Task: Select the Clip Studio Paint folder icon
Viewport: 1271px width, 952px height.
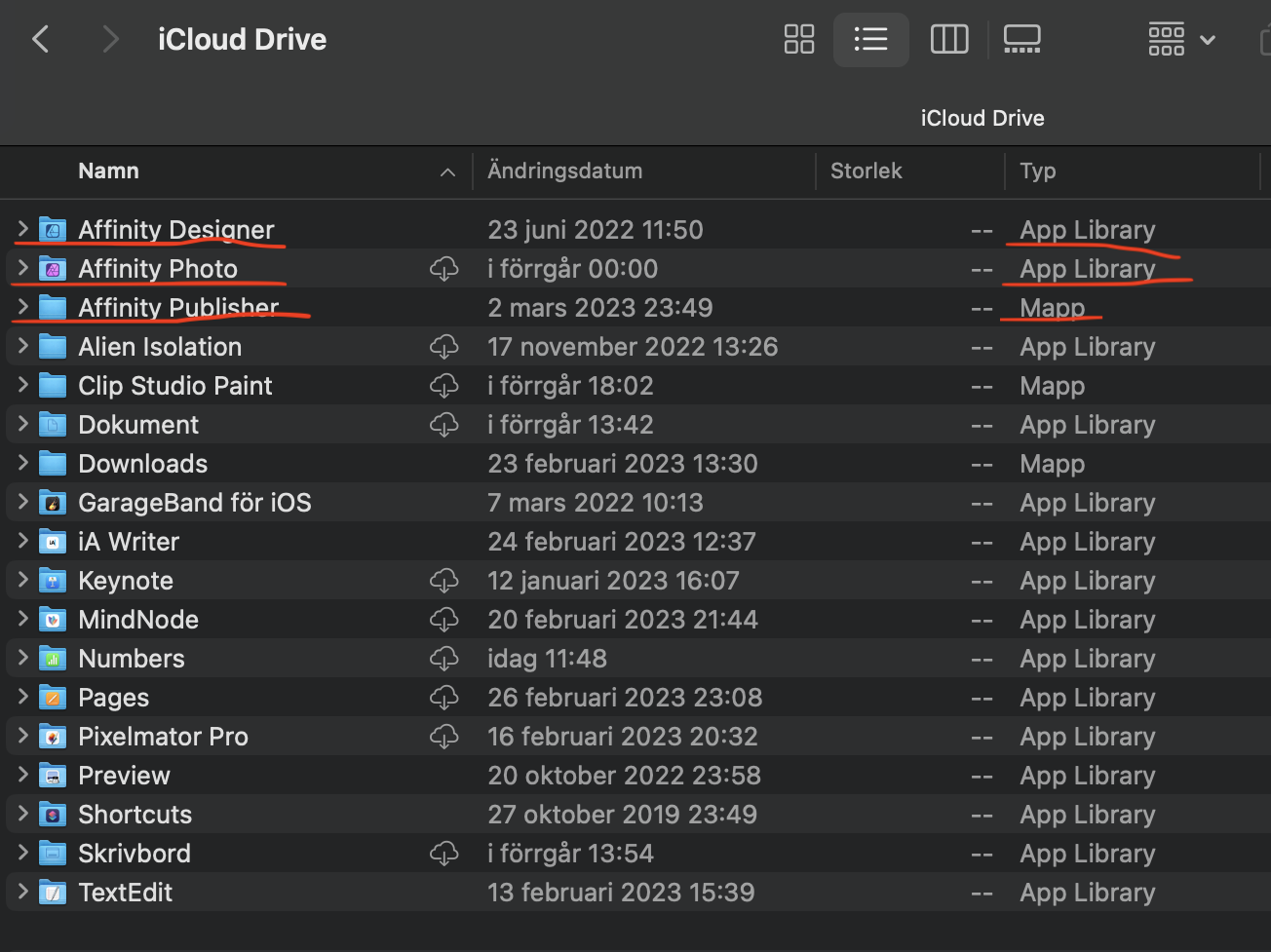Action: coord(53,386)
